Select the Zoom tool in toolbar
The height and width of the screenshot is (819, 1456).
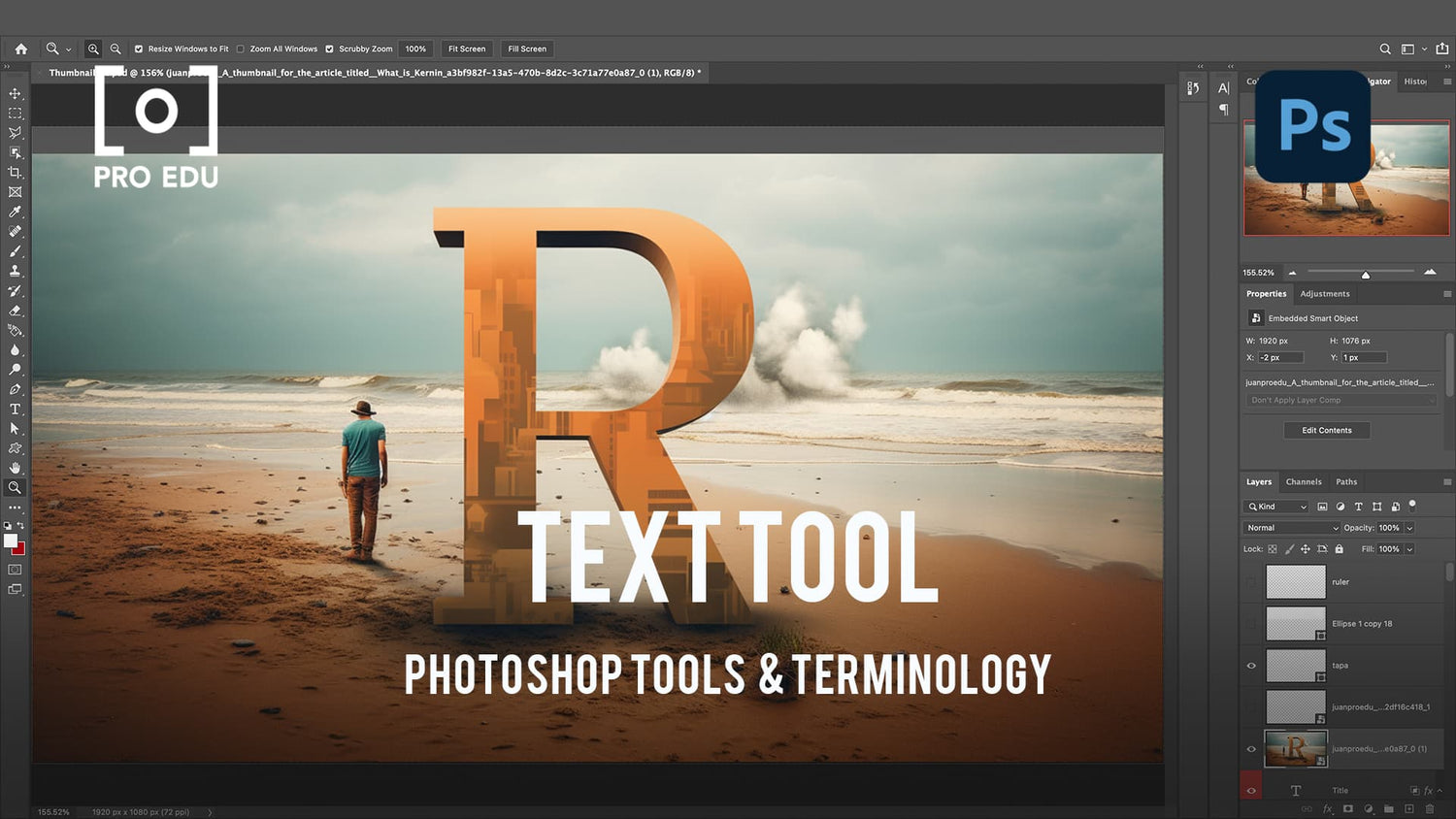coord(15,487)
